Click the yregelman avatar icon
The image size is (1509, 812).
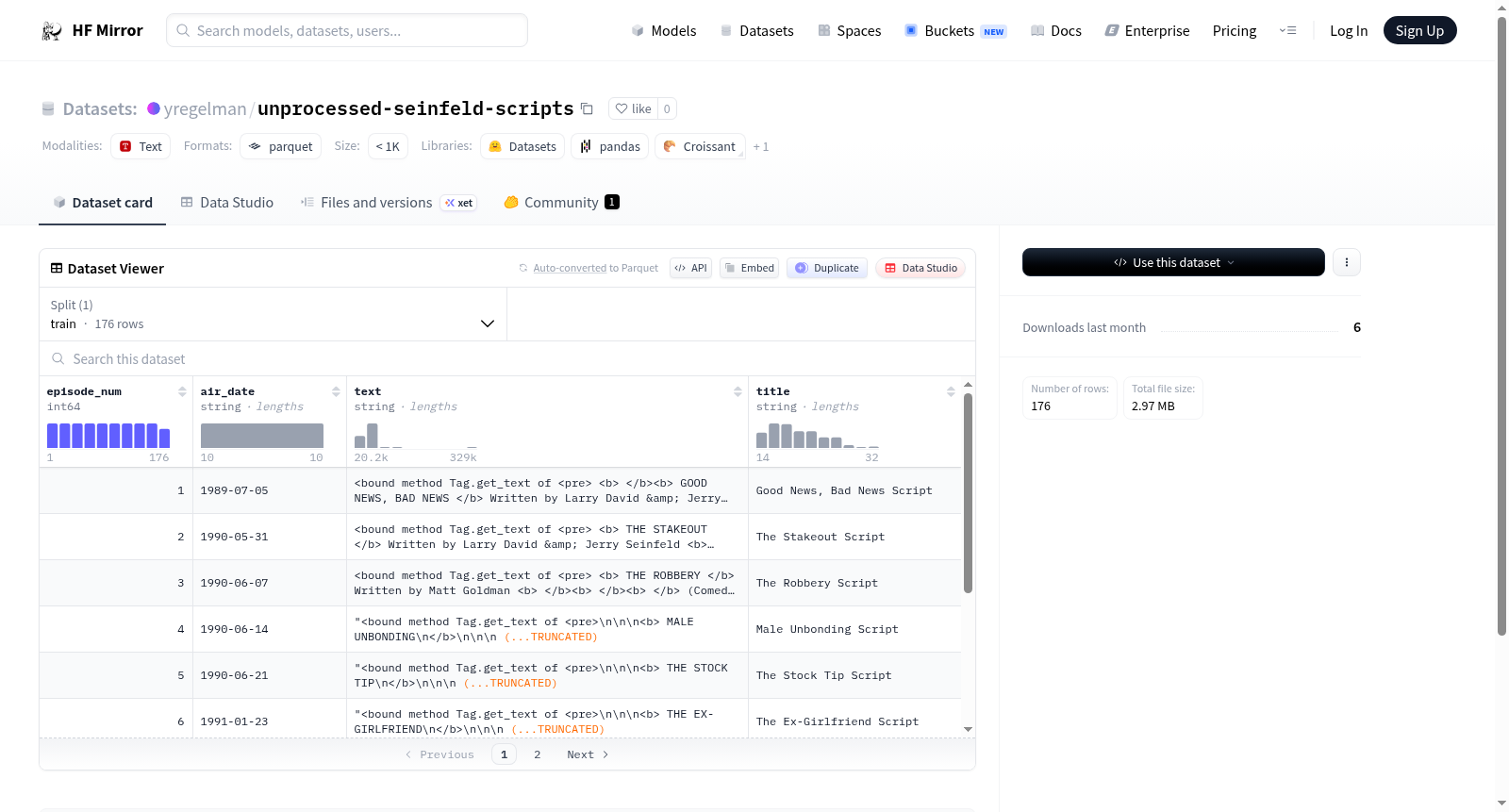pyautogui.click(x=154, y=108)
